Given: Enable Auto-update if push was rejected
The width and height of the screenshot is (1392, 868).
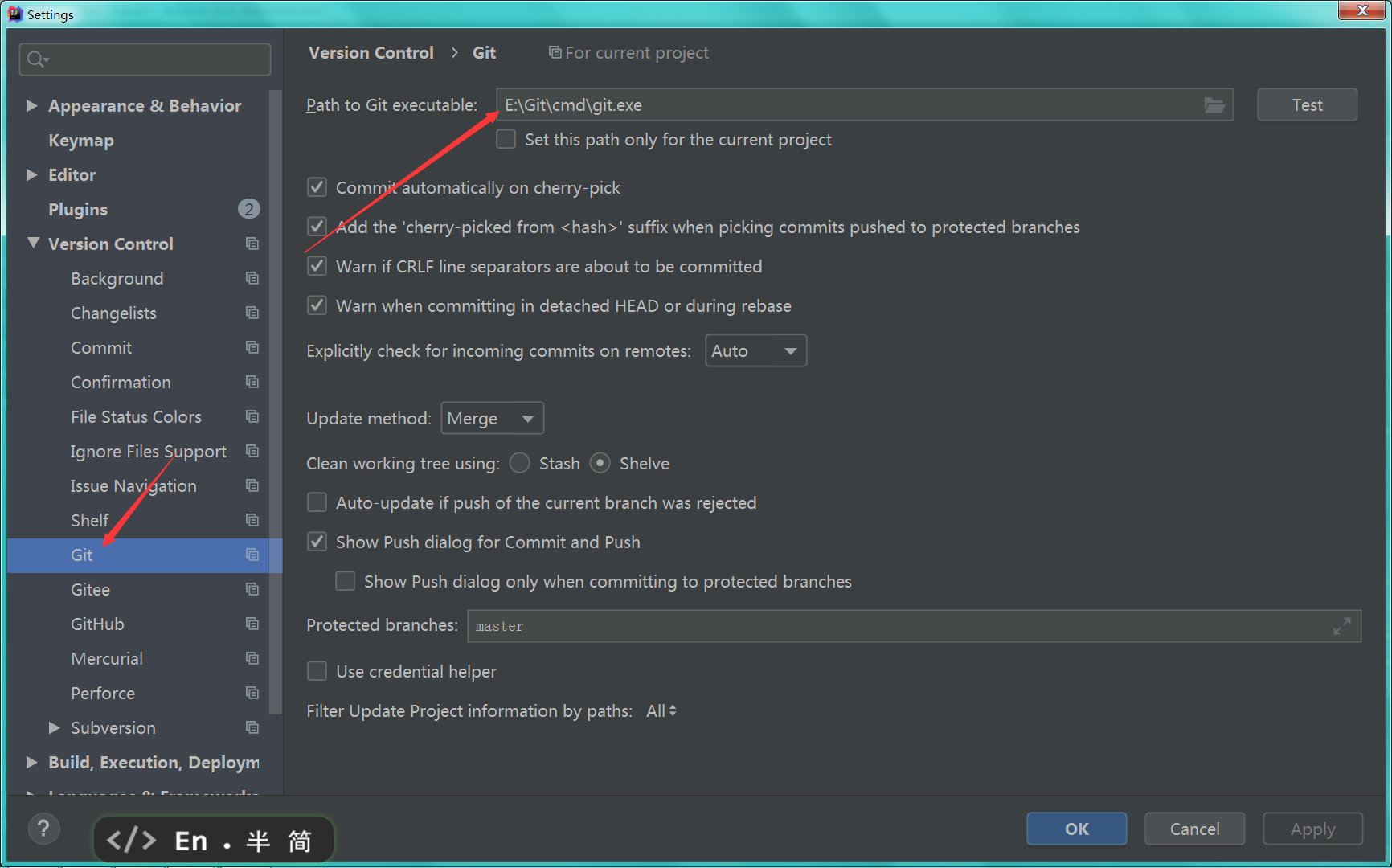Looking at the screenshot, I should pos(317,502).
